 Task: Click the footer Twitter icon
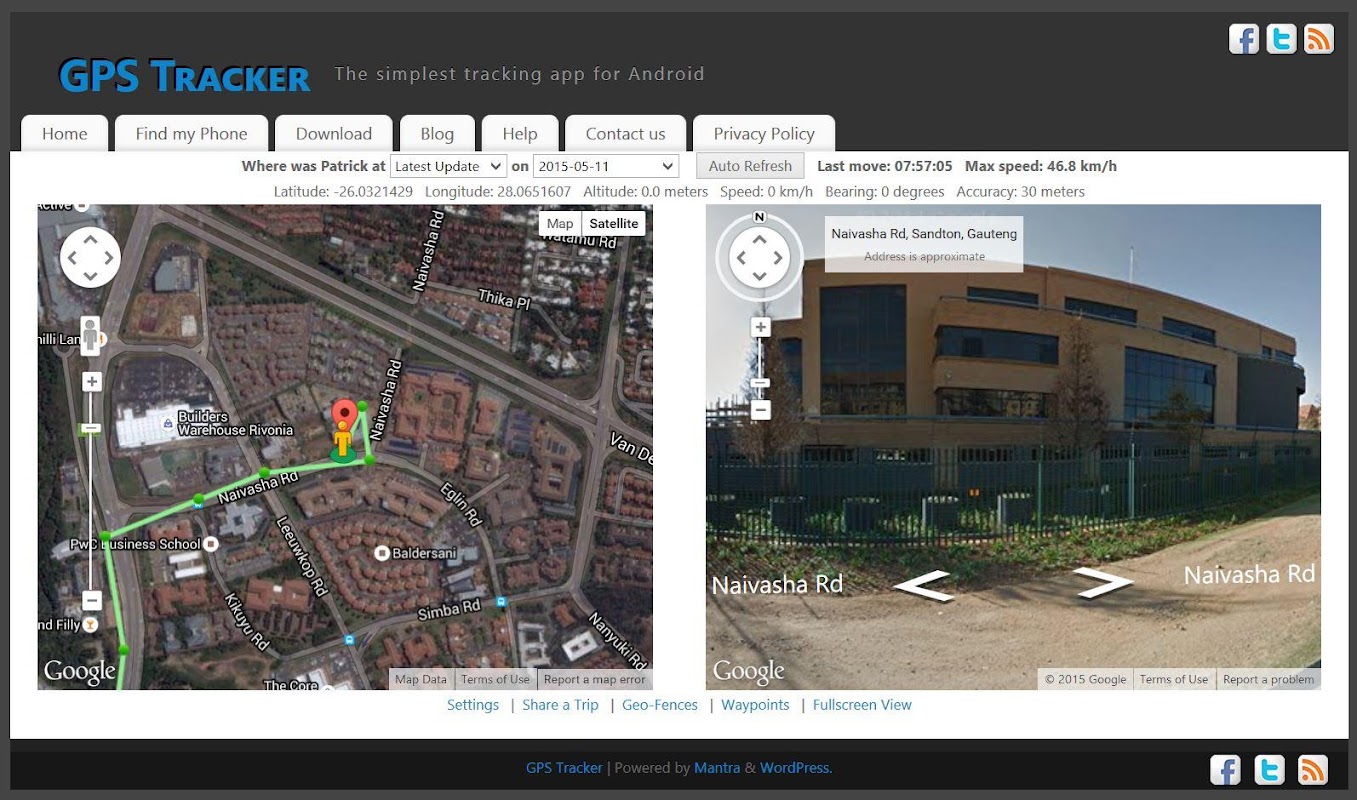click(x=1269, y=770)
